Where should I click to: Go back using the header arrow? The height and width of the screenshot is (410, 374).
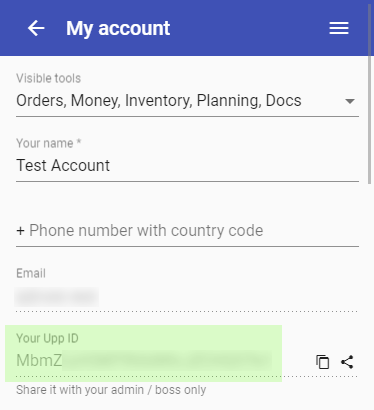click(x=36, y=28)
